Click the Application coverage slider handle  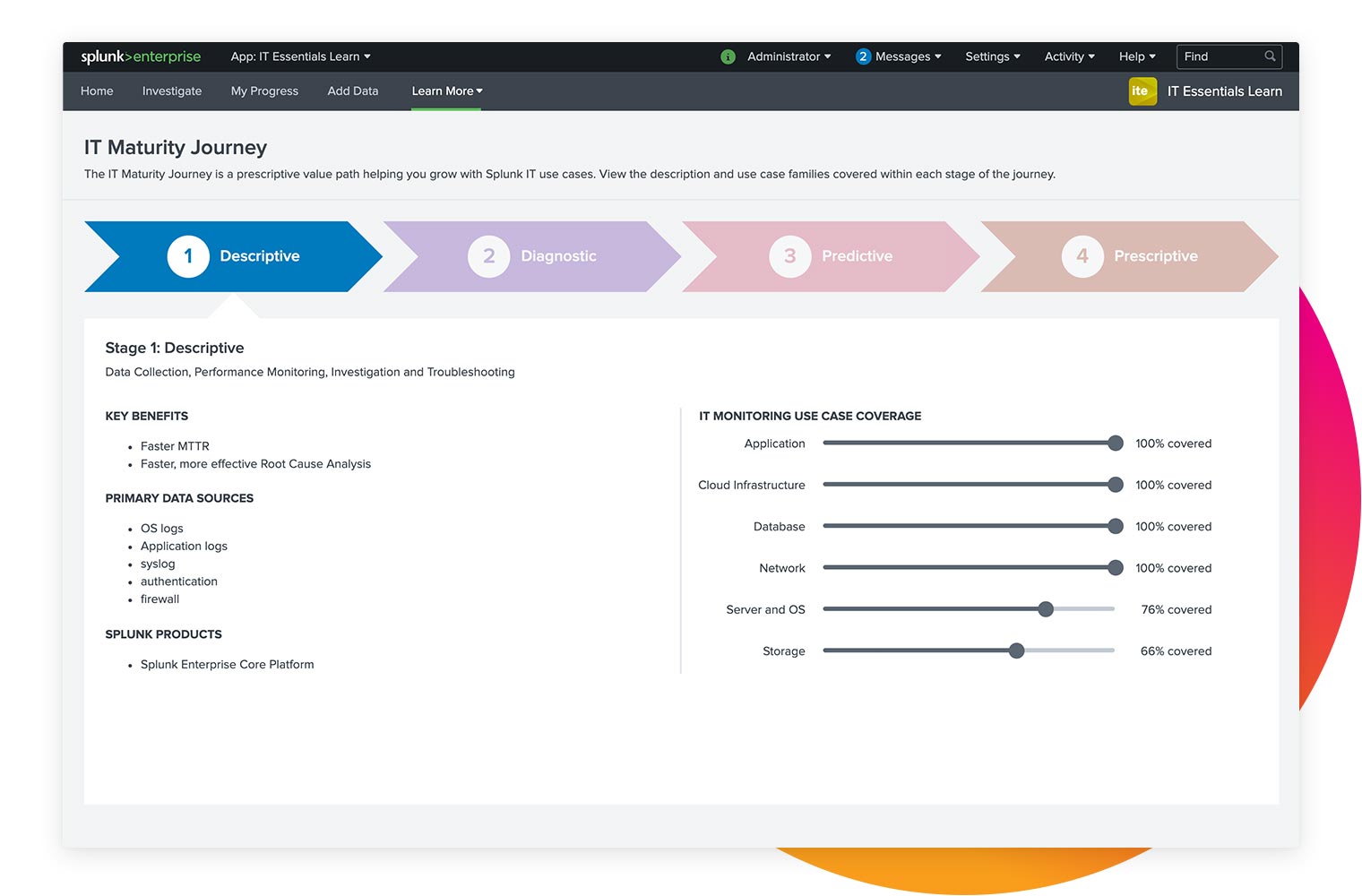pos(1116,443)
